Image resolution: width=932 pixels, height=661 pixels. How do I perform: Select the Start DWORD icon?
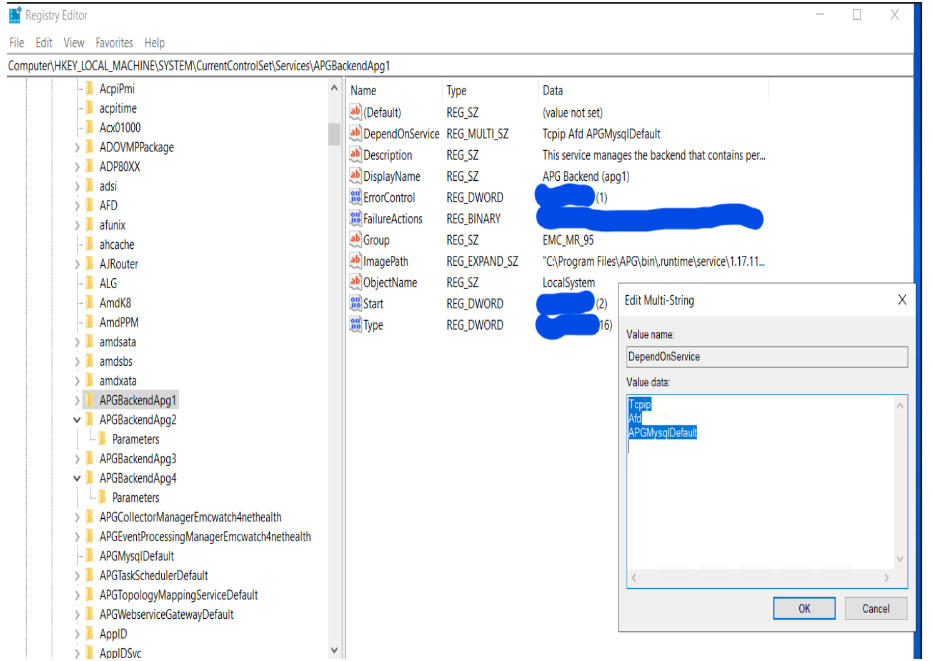pyautogui.click(x=355, y=303)
